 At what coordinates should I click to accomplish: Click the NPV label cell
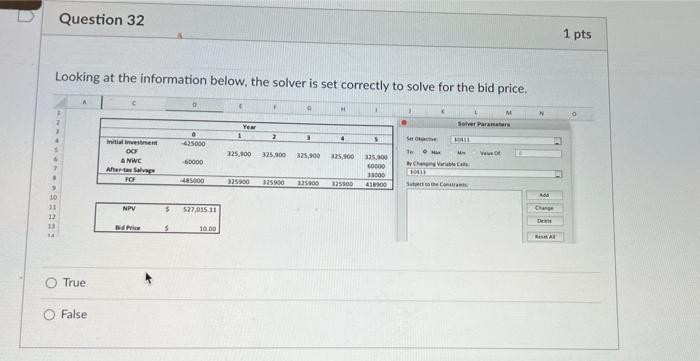coord(129,208)
